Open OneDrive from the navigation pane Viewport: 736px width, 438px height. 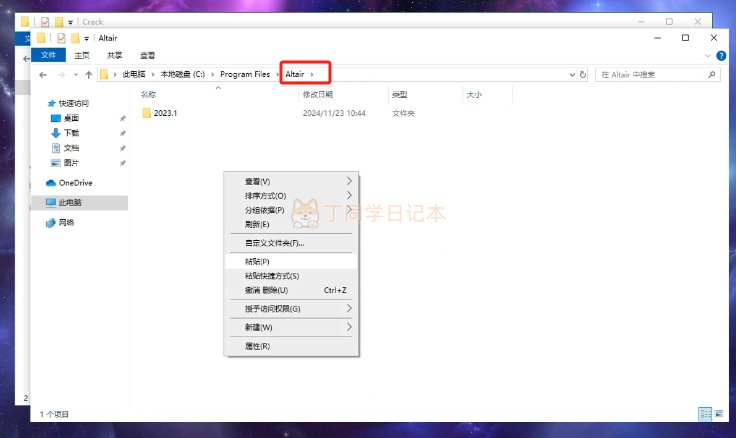74,183
